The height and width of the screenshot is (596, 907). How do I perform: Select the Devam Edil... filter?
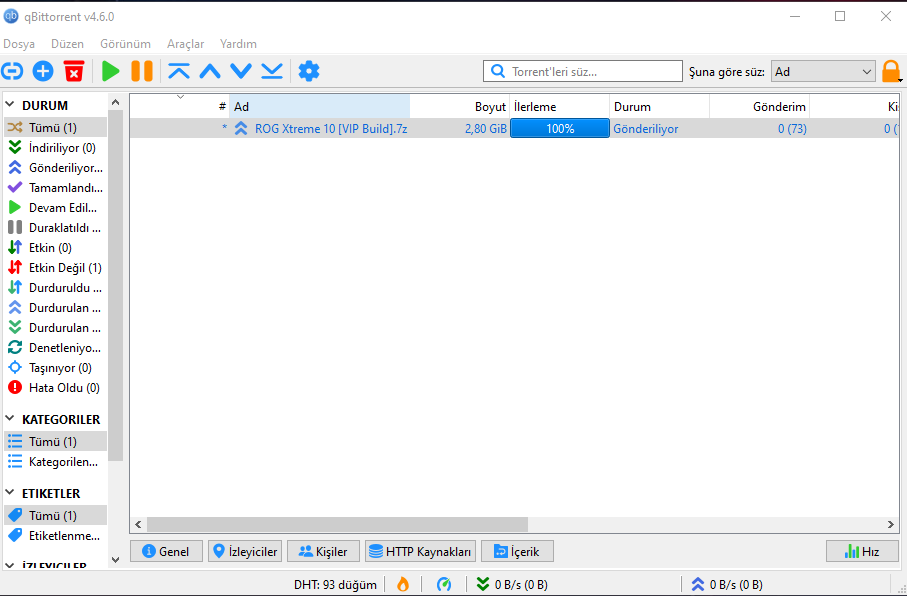55,208
